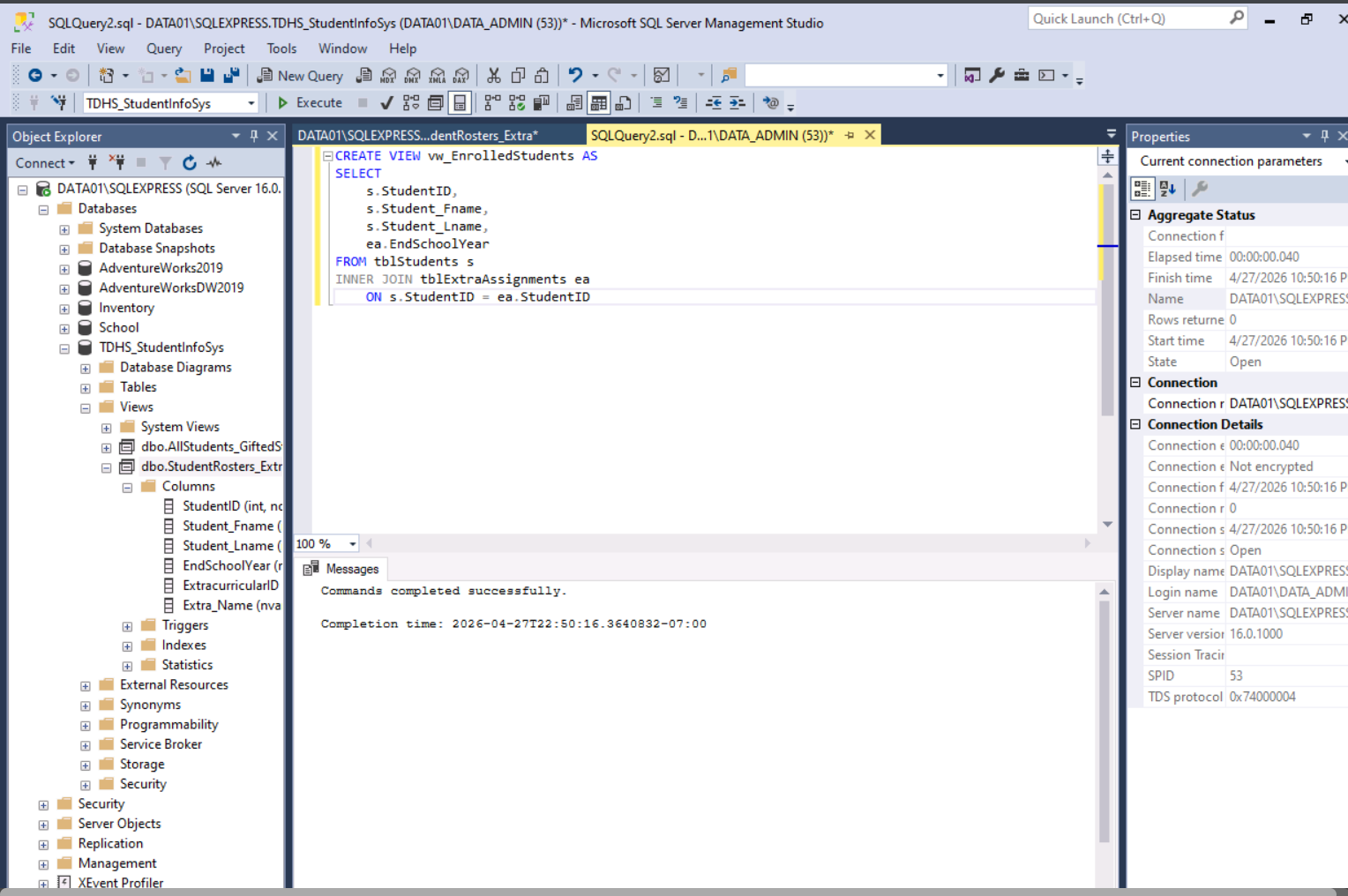Image resolution: width=1348 pixels, height=896 pixels.
Task: Open the Tools menu
Action: point(281,49)
